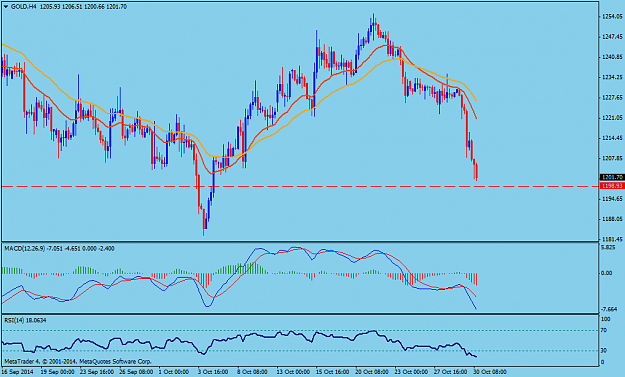Image resolution: width=625 pixels, height=377 pixels.
Task: Click the 27 Oct 16:00 time label
Action: 450,372
